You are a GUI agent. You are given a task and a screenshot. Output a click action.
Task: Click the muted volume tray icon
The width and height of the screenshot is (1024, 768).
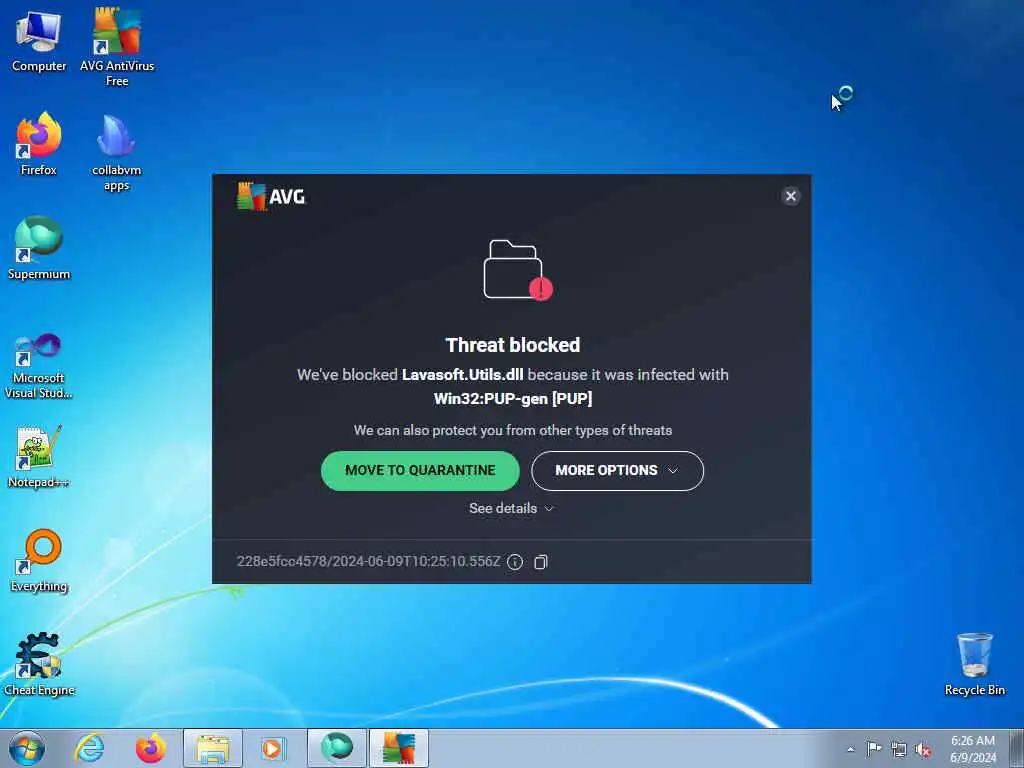pyautogui.click(x=923, y=750)
